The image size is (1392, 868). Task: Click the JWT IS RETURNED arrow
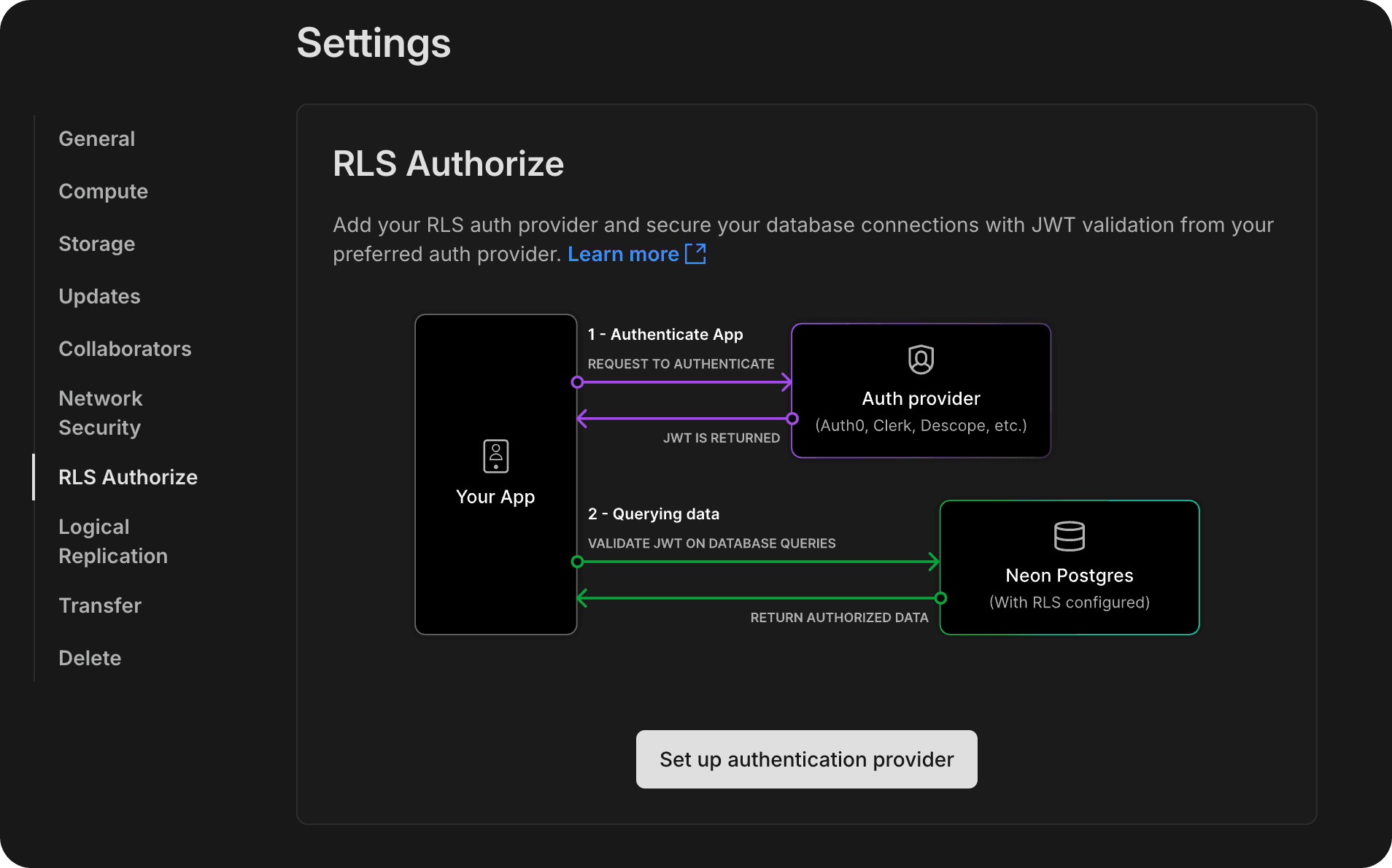coord(686,418)
